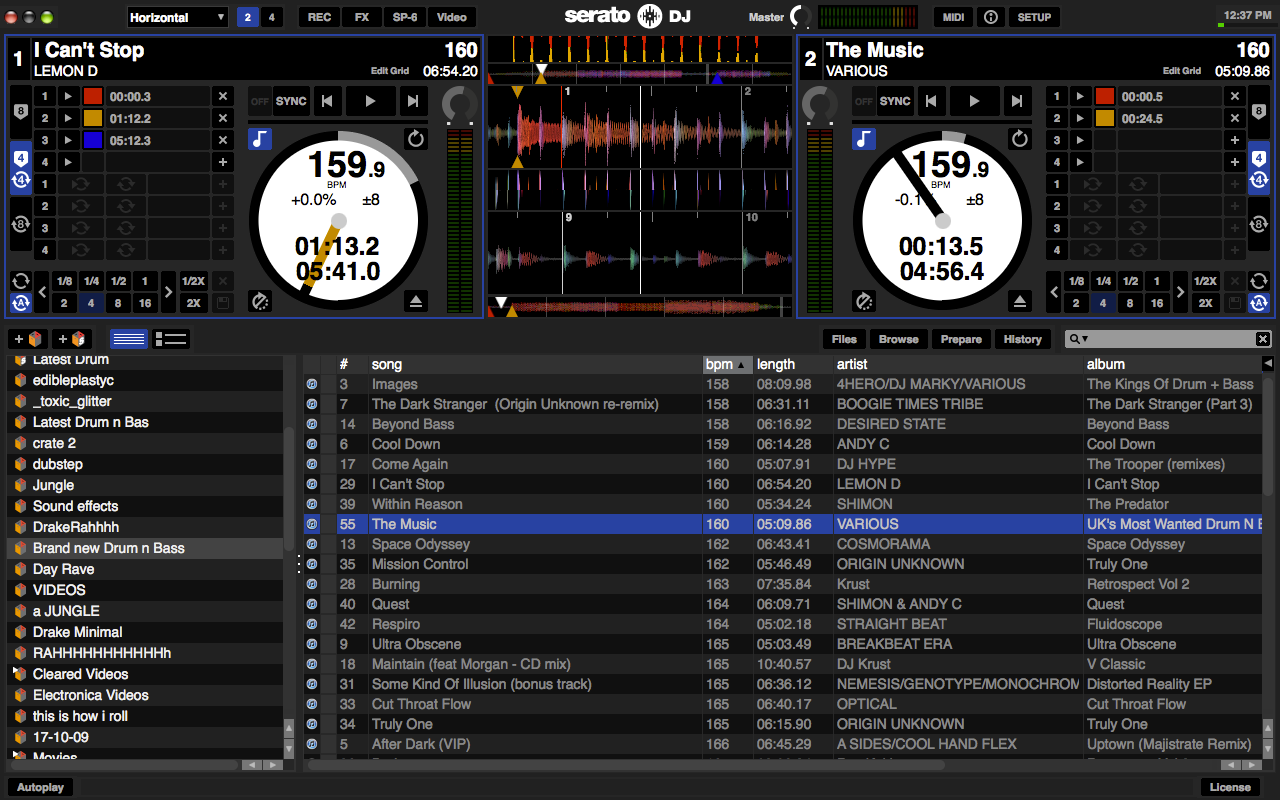The image size is (1280, 800).
Task: Click the slip mode icon below deck 2 platter
Action: pyautogui.click(x=864, y=301)
